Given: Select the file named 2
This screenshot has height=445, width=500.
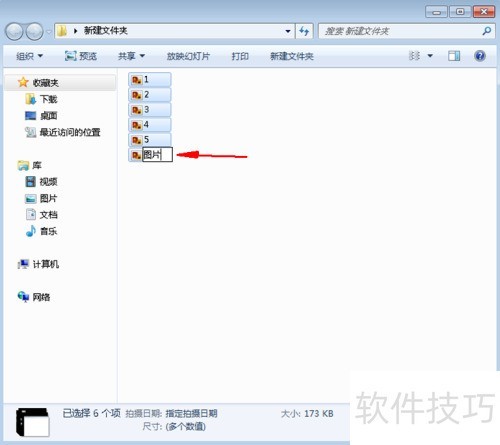Looking at the screenshot, I should point(150,95).
